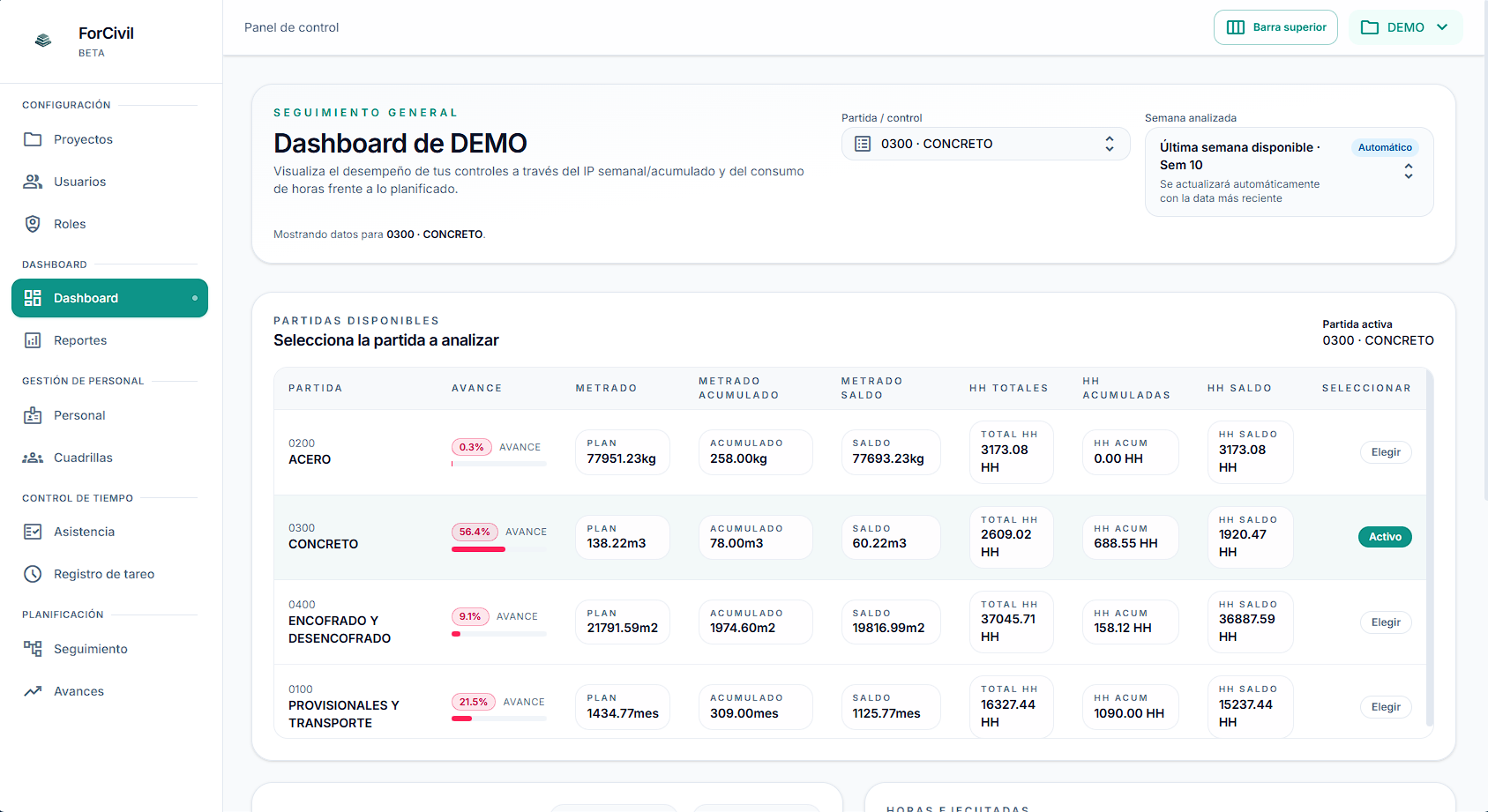Open the Roles panel
The height and width of the screenshot is (812, 1488).
(33, 223)
